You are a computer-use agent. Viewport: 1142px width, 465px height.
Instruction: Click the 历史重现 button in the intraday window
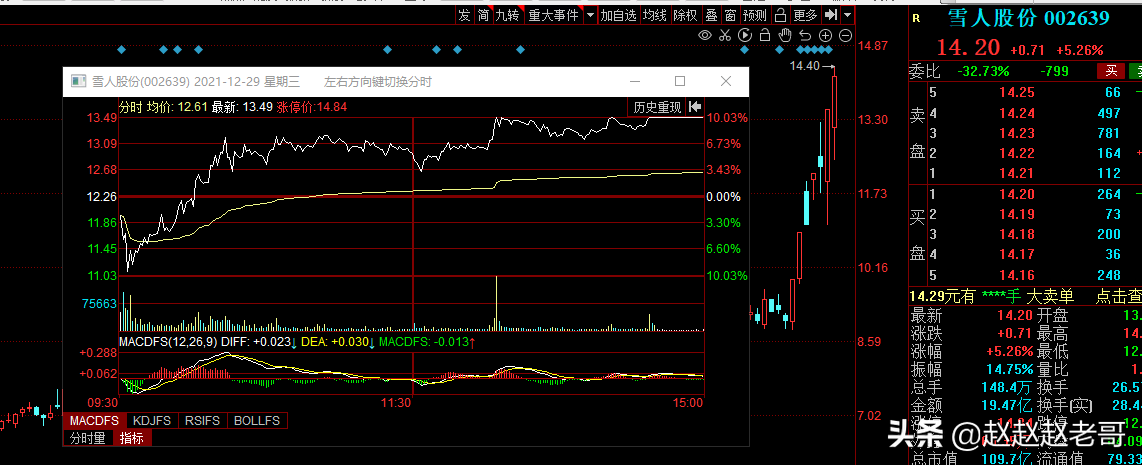657,107
